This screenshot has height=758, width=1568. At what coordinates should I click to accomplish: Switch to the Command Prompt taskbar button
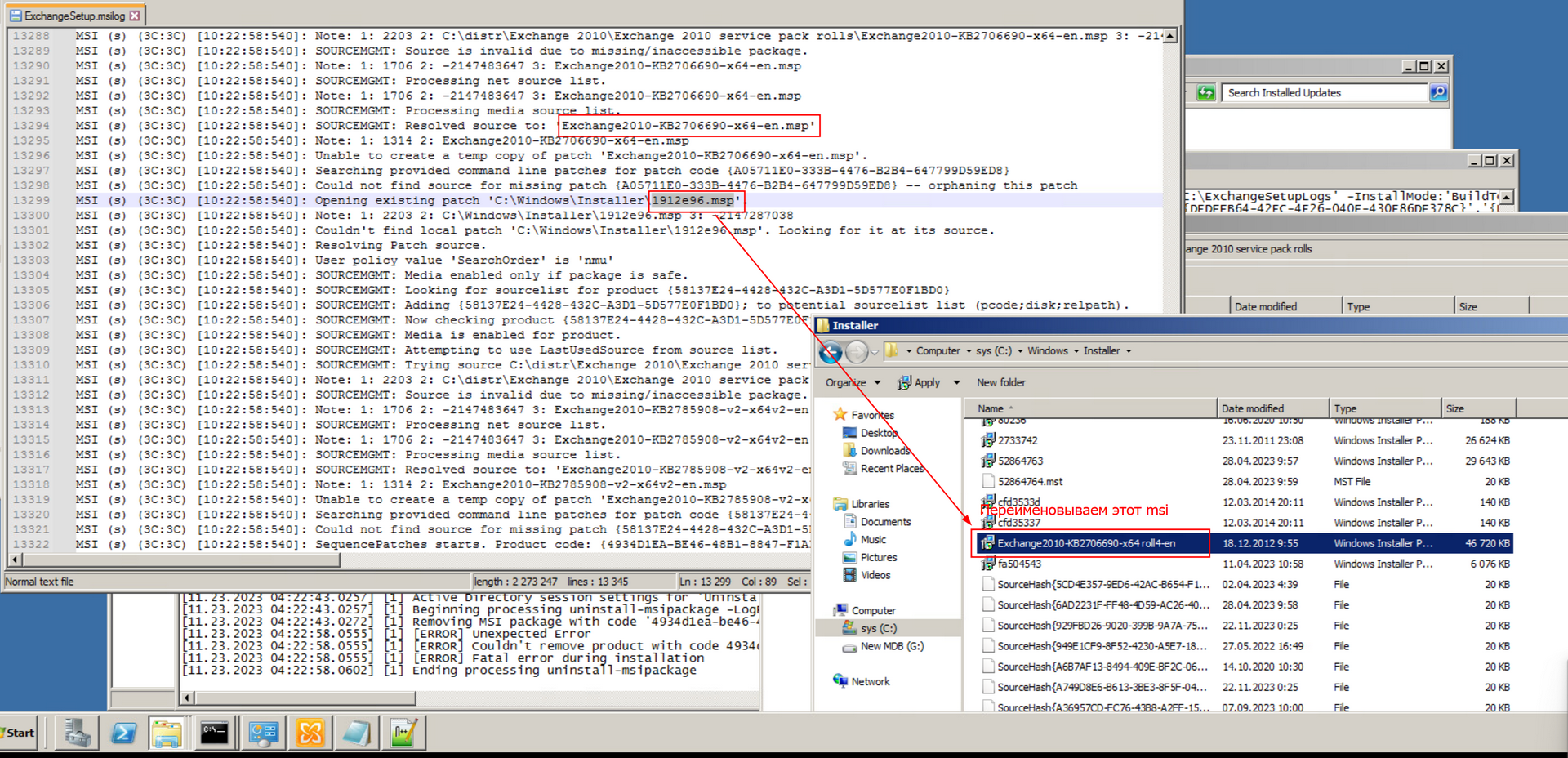(214, 733)
